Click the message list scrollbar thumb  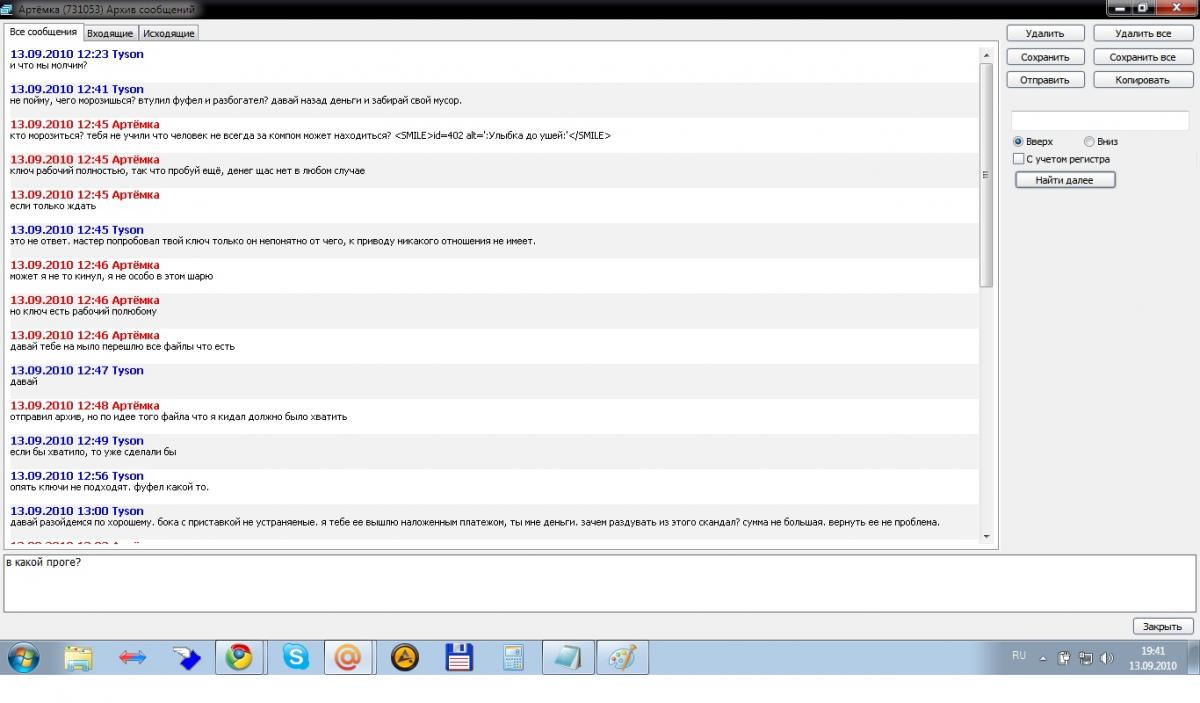(x=986, y=175)
